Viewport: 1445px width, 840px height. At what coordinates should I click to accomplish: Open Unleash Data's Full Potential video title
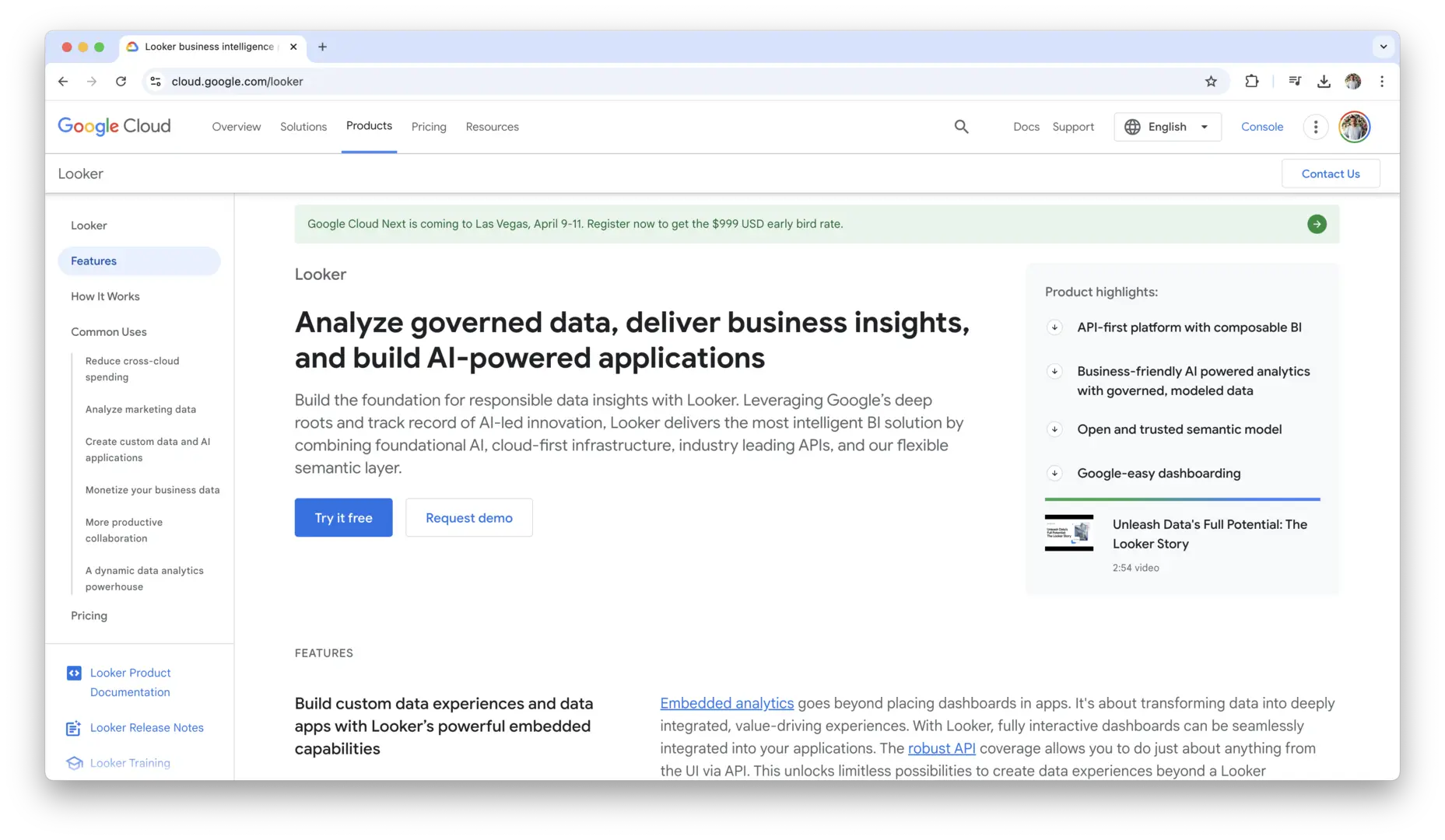tap(1210, 534)
